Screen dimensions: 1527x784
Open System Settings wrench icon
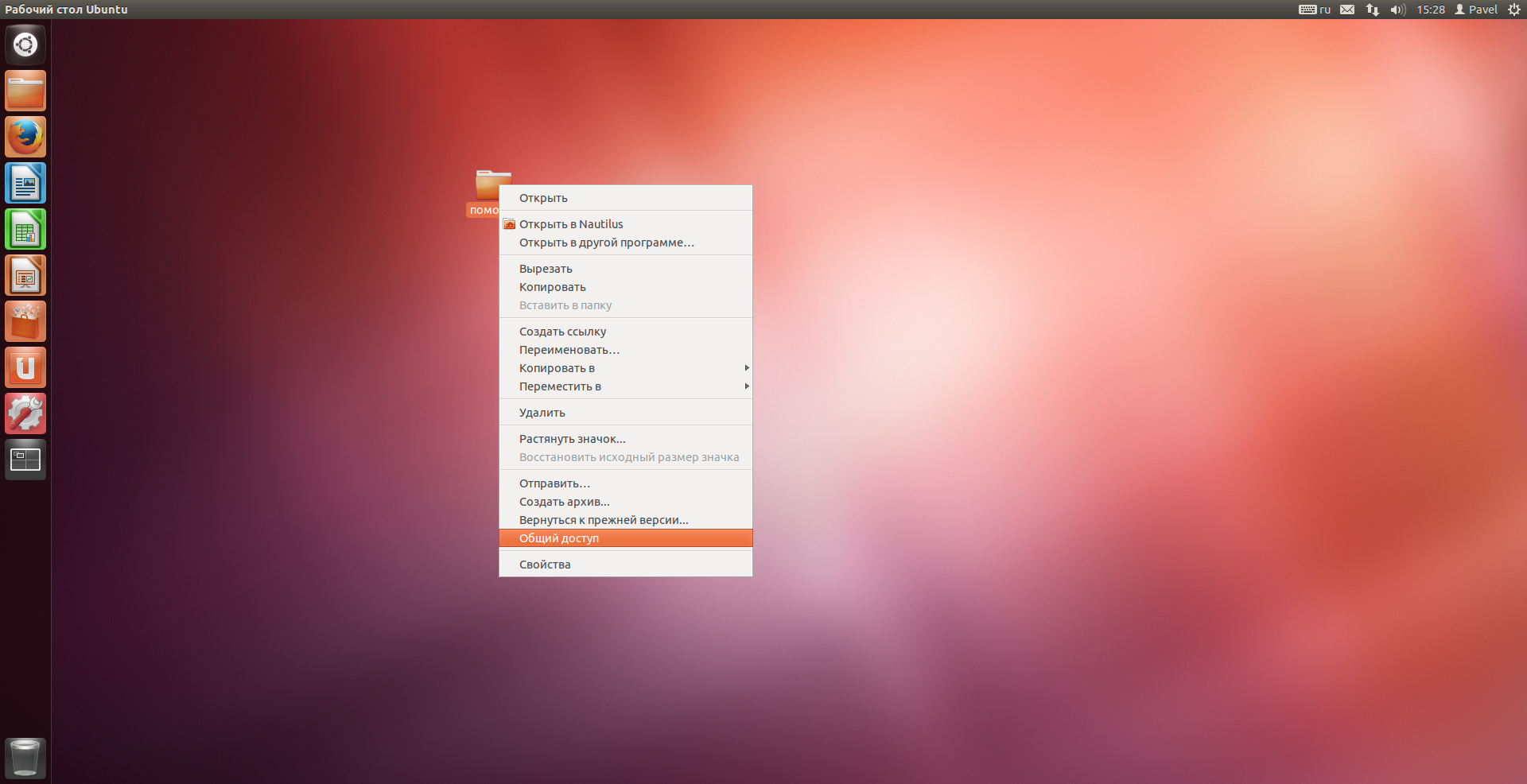pos(25,413)
